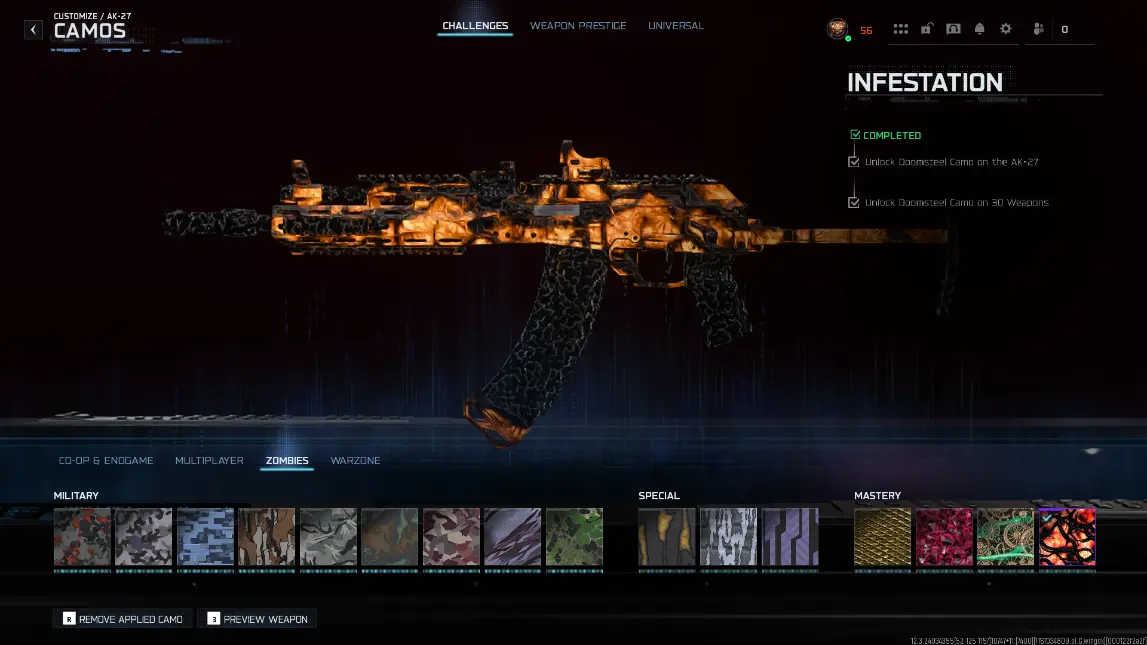Select the gray woodland military camo
The height and width of the screenshot is (645, 1147).
pyautogui.click(x=328, y=538)
